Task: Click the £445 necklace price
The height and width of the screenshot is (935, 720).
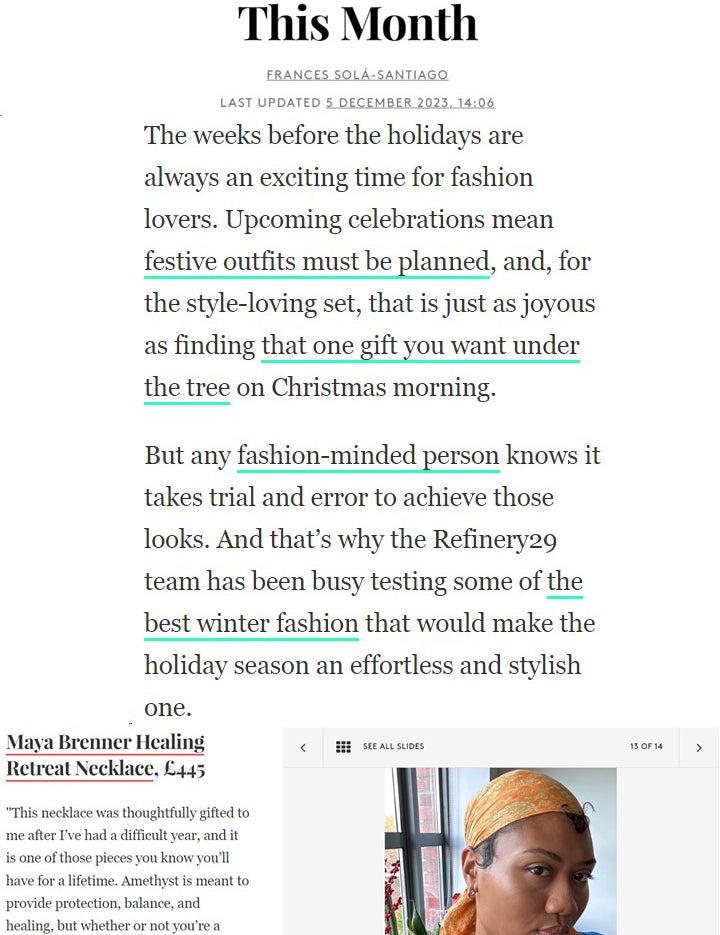Action: pos(185,769)
